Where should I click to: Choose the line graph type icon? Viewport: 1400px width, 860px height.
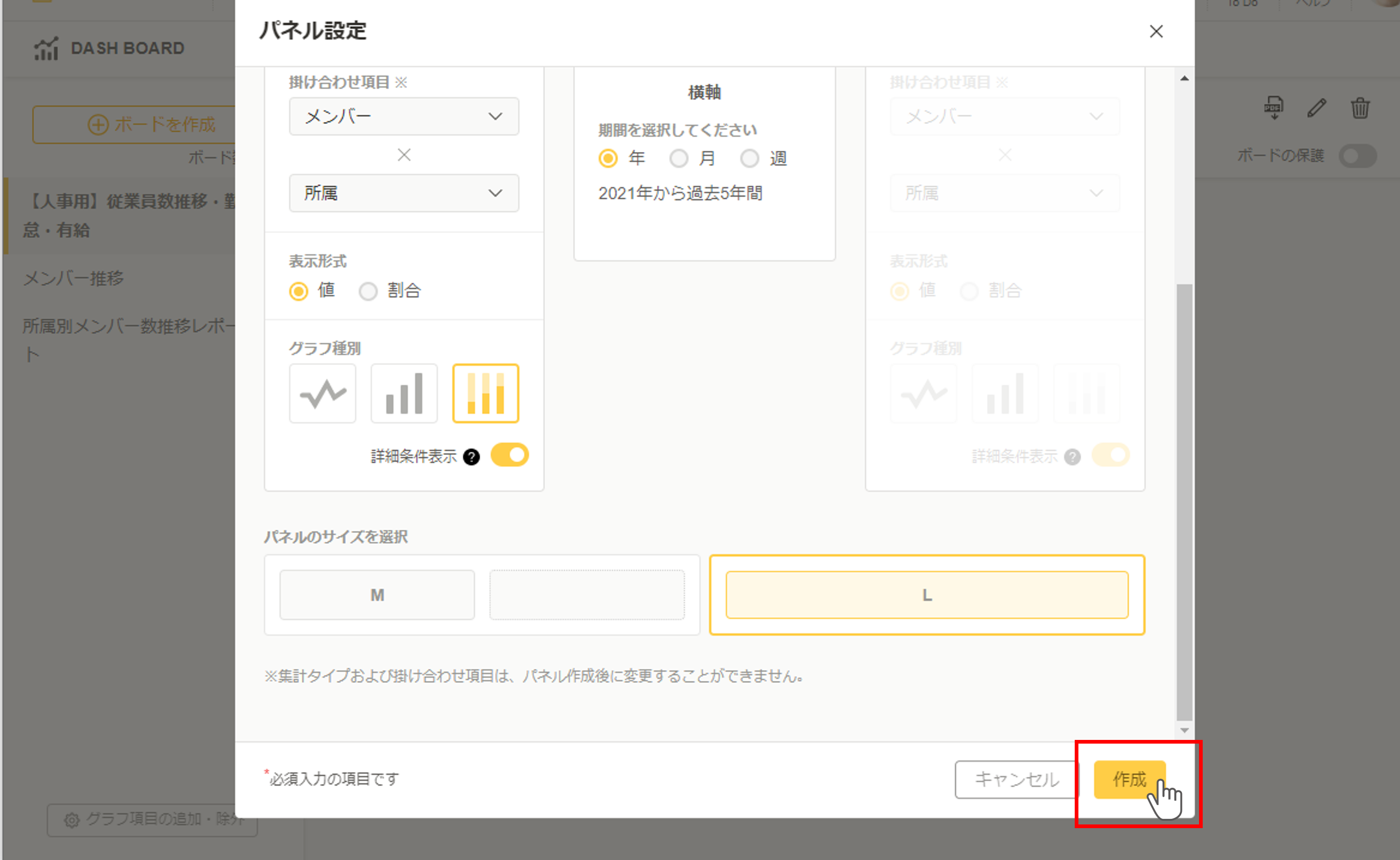click(323, 394)
